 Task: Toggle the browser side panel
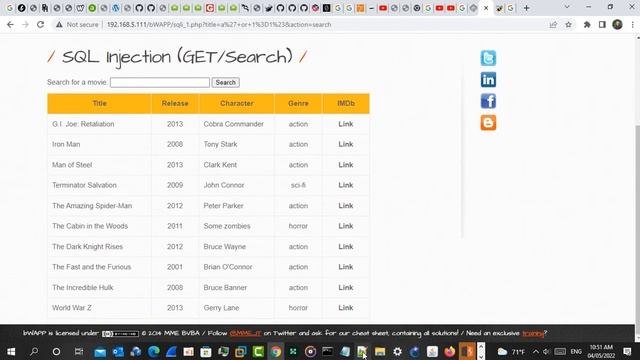pos(602,24)
